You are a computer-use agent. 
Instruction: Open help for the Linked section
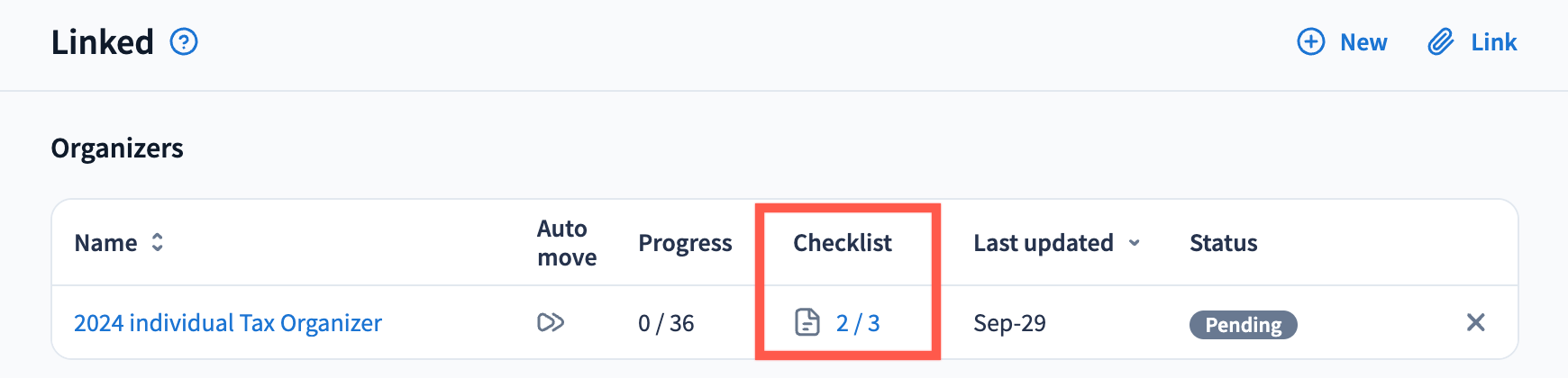[184, 42]
